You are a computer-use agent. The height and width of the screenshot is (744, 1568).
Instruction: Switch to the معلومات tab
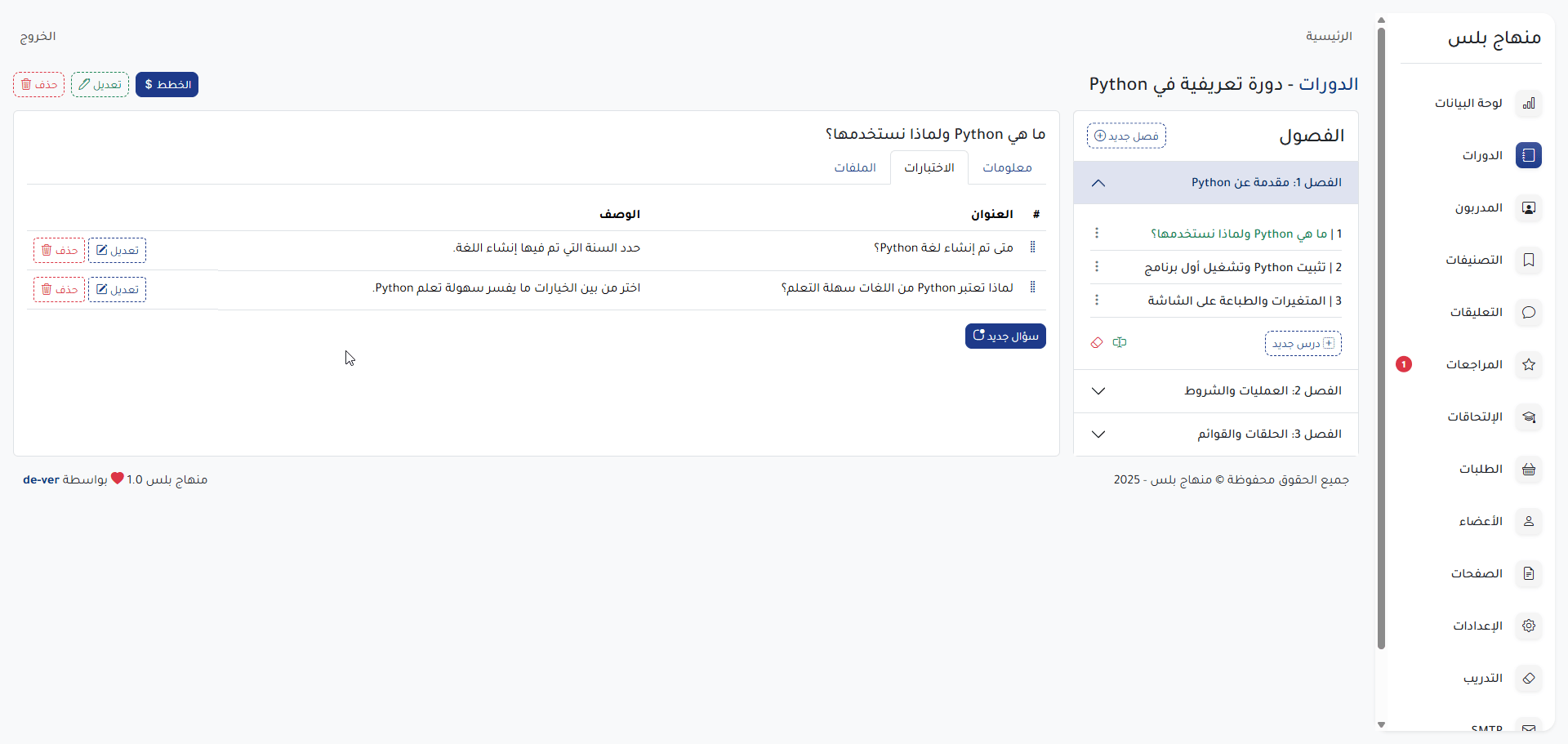click(1007, 167)
